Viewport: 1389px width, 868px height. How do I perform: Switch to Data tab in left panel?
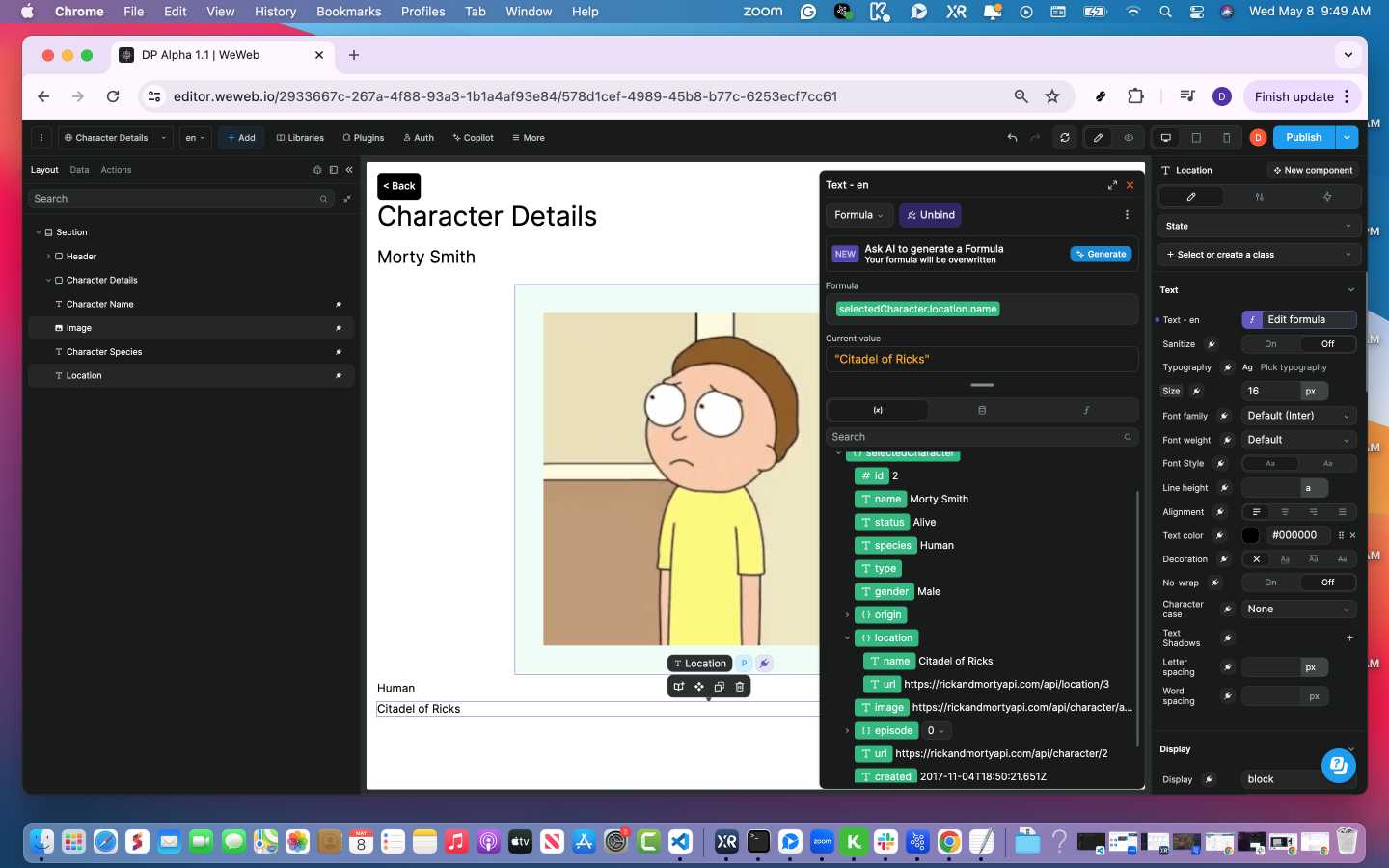tap(79, 170)
